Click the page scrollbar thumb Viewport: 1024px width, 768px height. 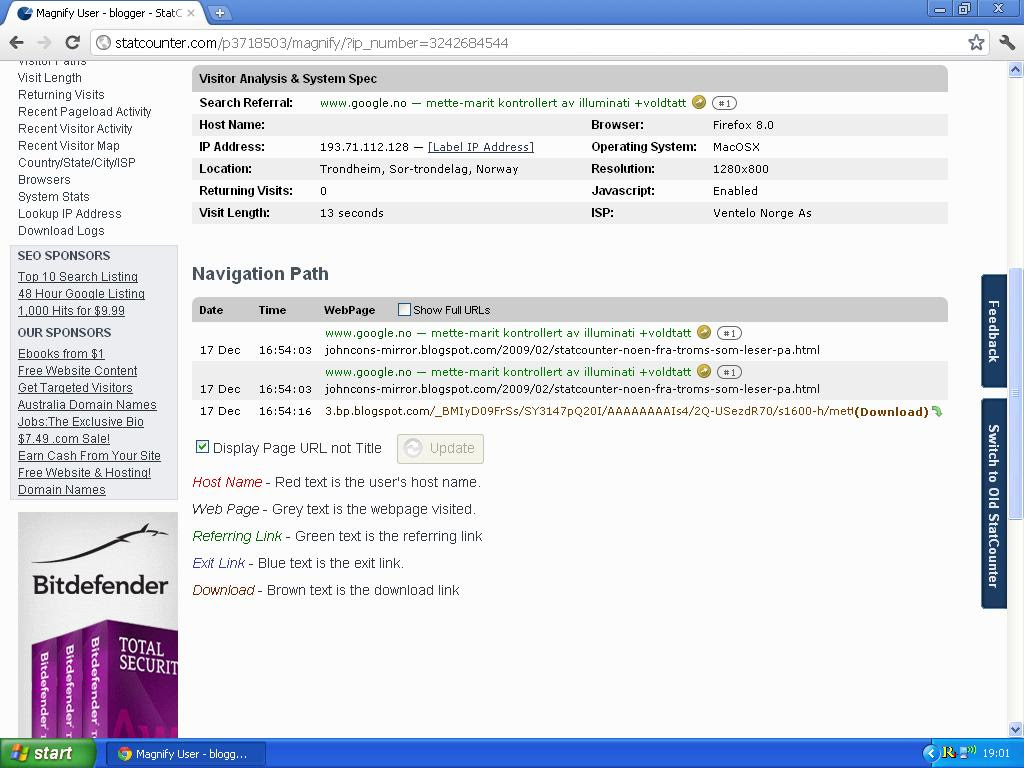1016,393
